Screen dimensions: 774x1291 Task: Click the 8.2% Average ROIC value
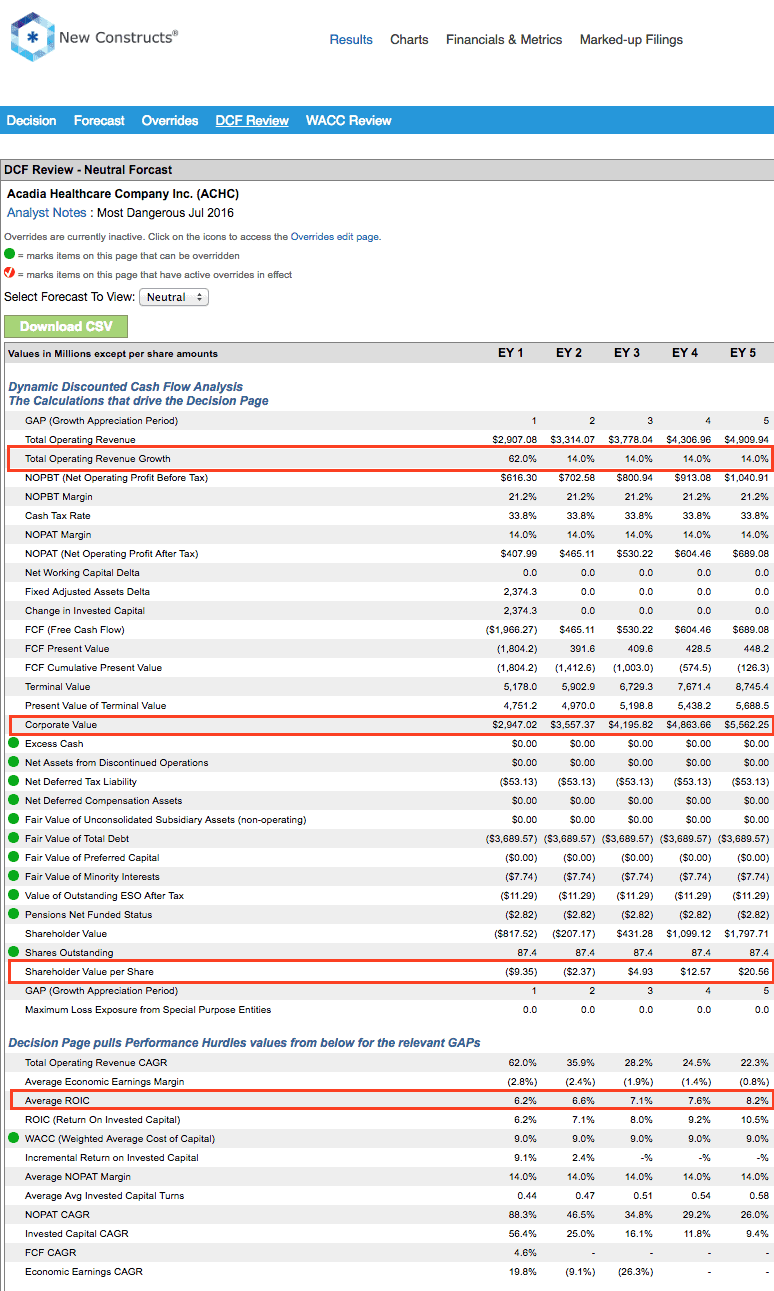click(x=757, y=1100)
